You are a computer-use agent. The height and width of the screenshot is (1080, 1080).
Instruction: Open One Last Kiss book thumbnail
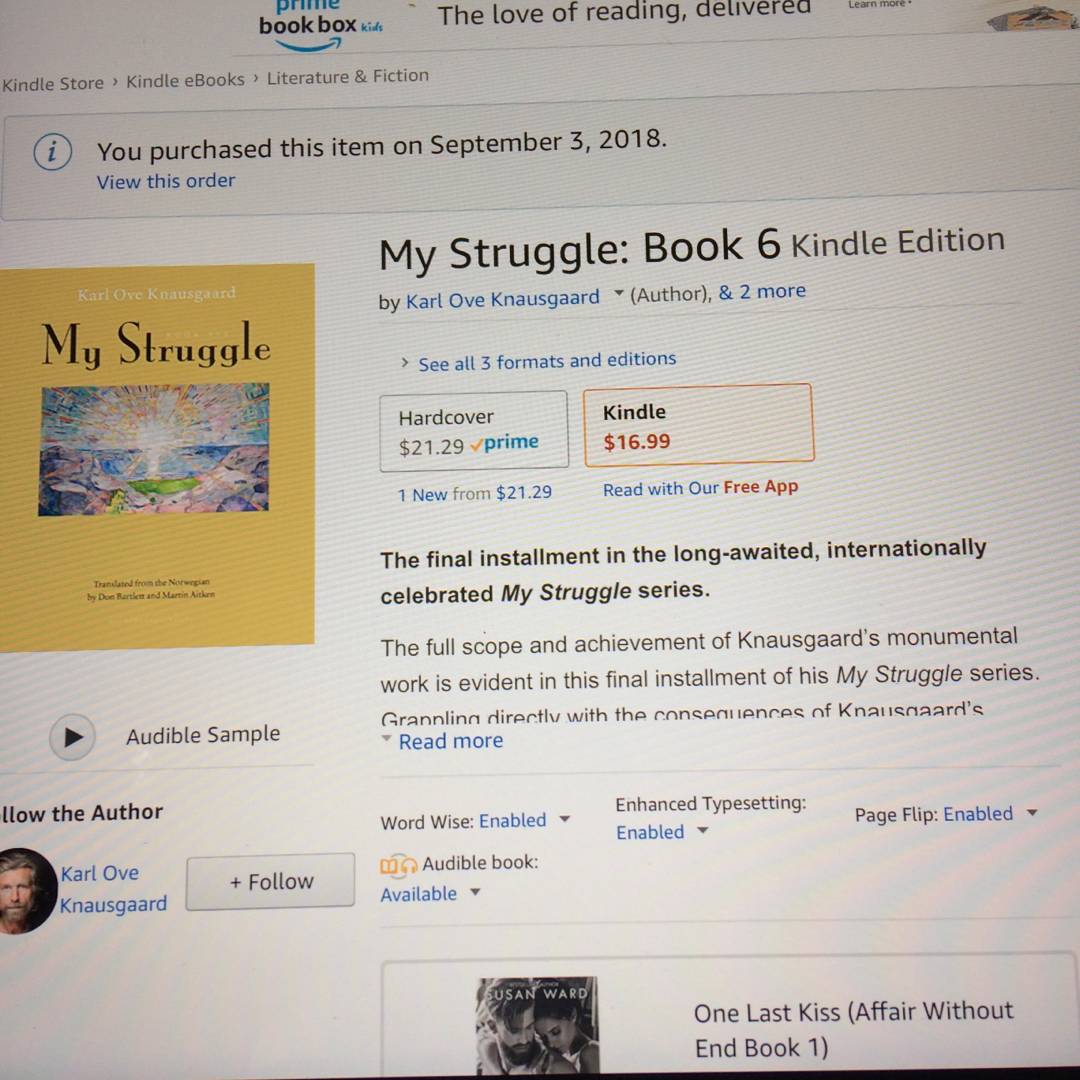(x=537, y=1025)
